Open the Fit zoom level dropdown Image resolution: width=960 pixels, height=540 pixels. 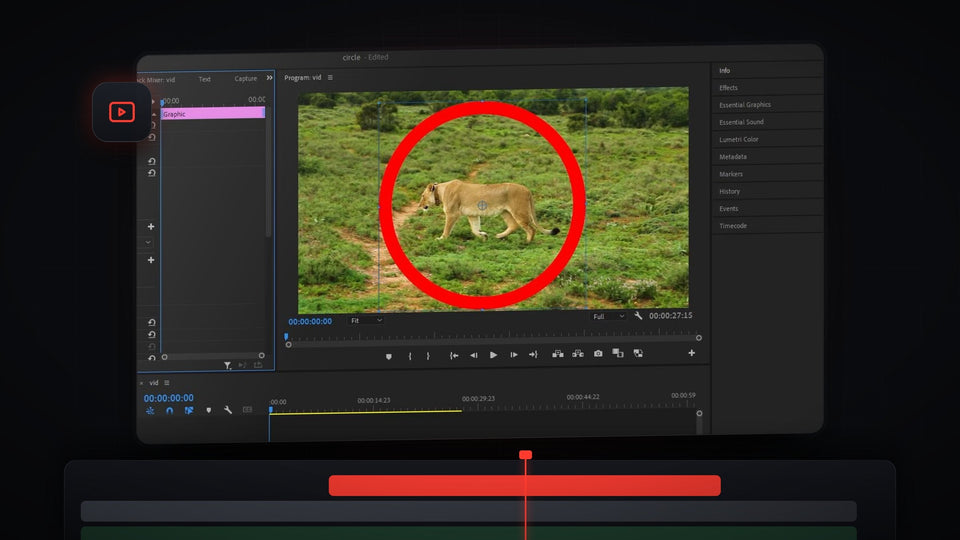coord(366,320)
